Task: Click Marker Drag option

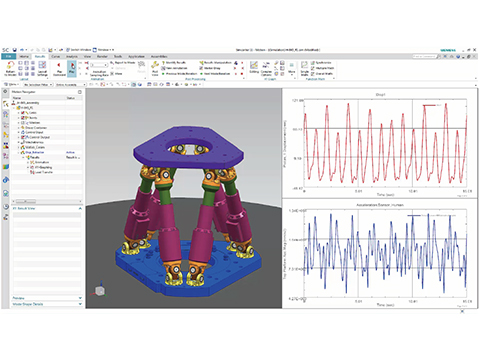Action: pos(210,68)
